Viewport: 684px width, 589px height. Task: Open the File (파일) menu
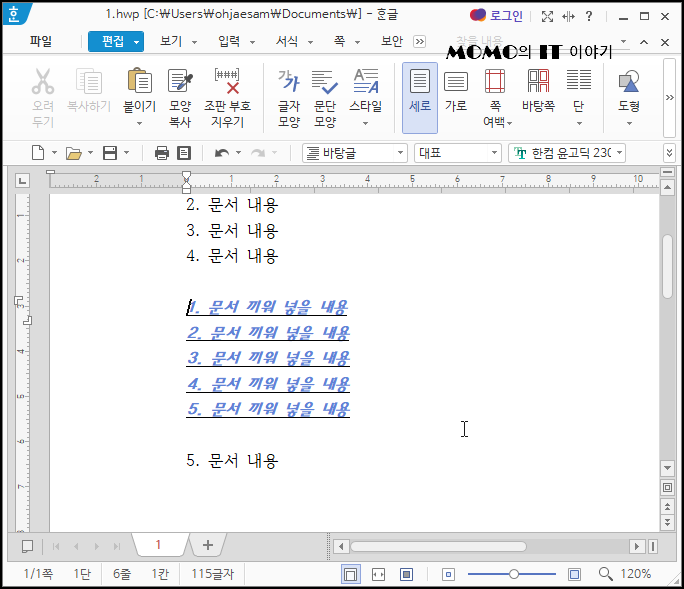41,41
